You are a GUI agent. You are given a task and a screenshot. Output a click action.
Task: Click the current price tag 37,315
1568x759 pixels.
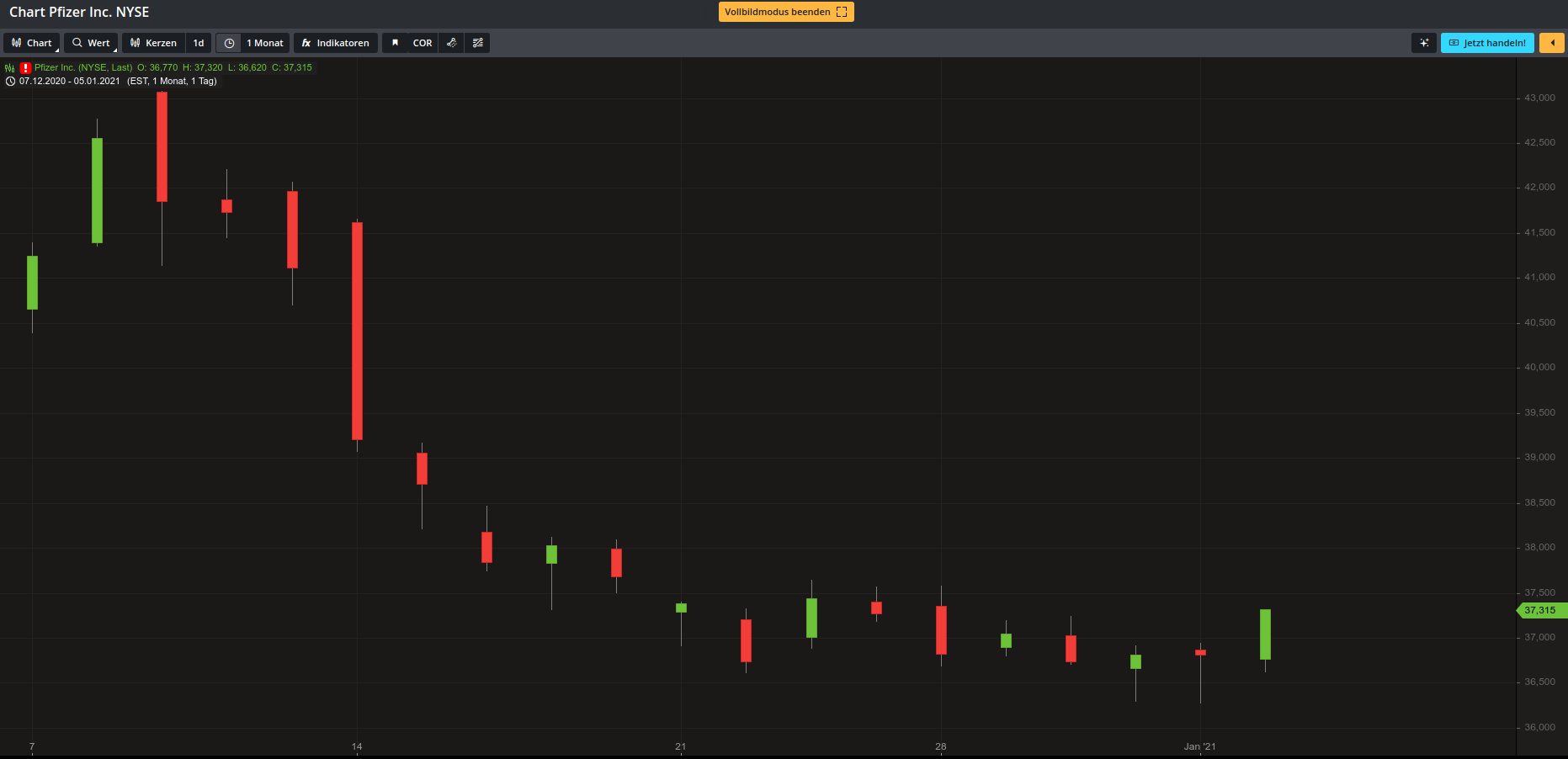[x=1540, y=610]
